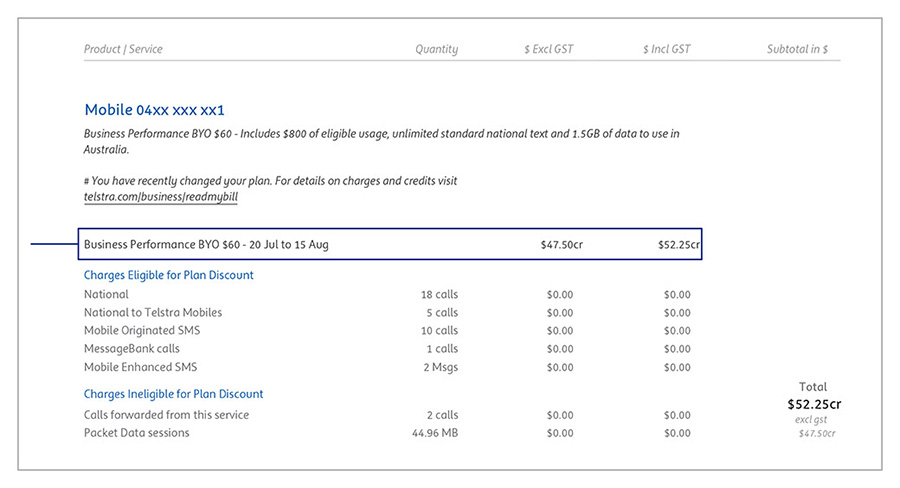Select the Product / Service column header

[x=123, y=49]
